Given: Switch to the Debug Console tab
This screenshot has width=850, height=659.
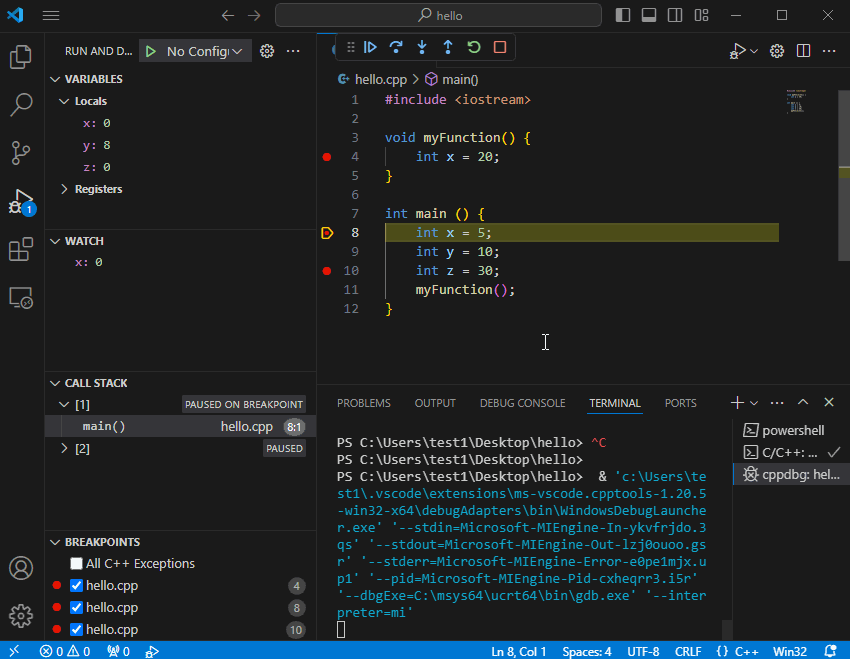Looking at the screenshot, I should (x=522, y=403).
